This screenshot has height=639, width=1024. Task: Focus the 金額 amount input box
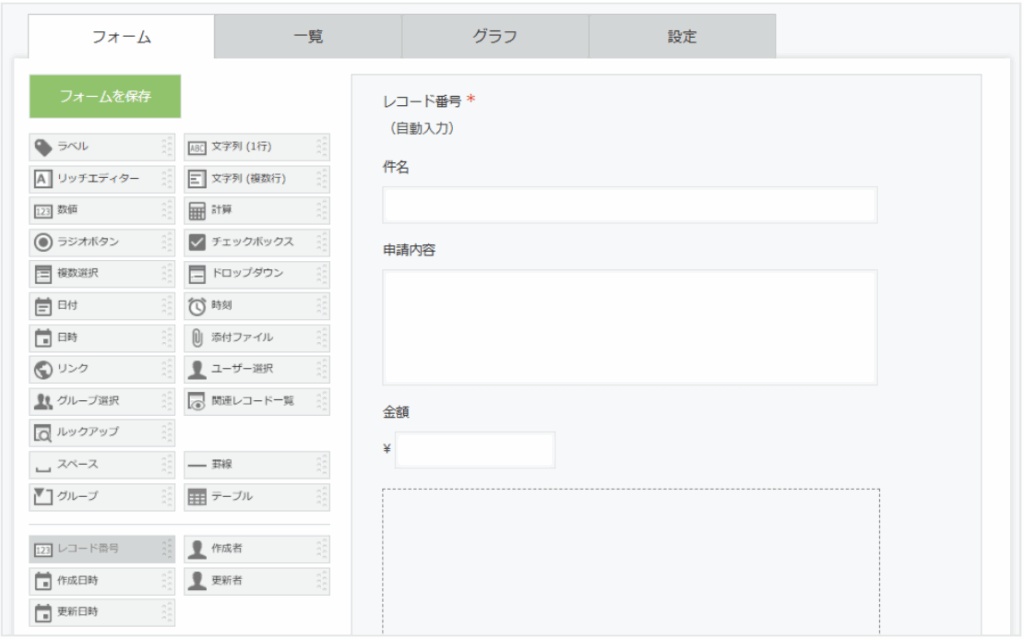475,450
